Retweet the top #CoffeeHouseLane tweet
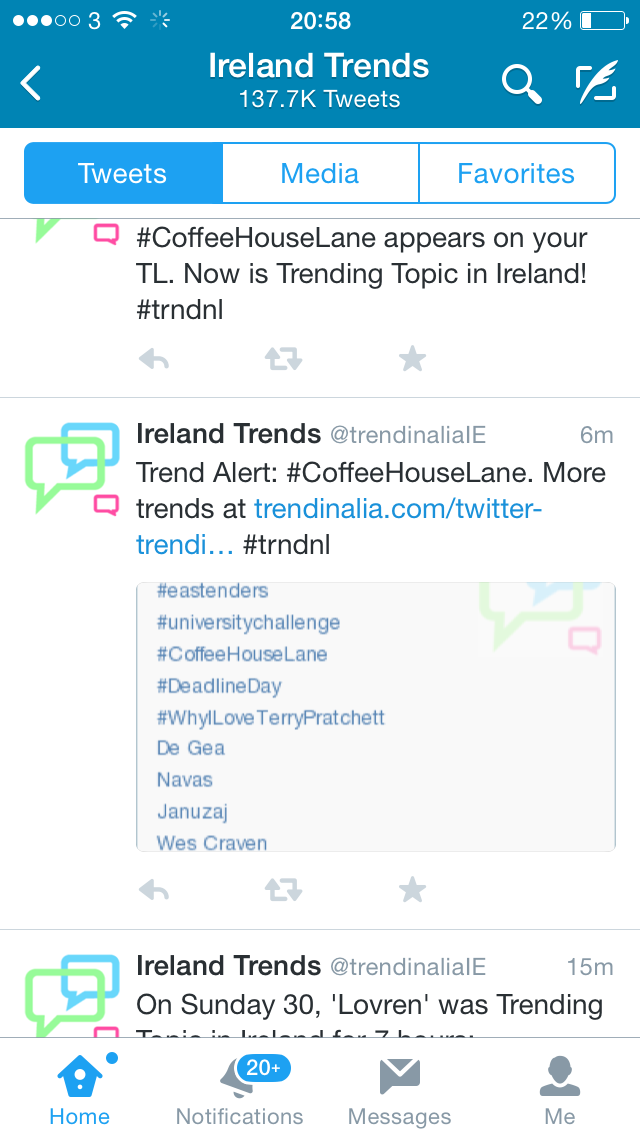640x1136 pixels. point(283,359)
